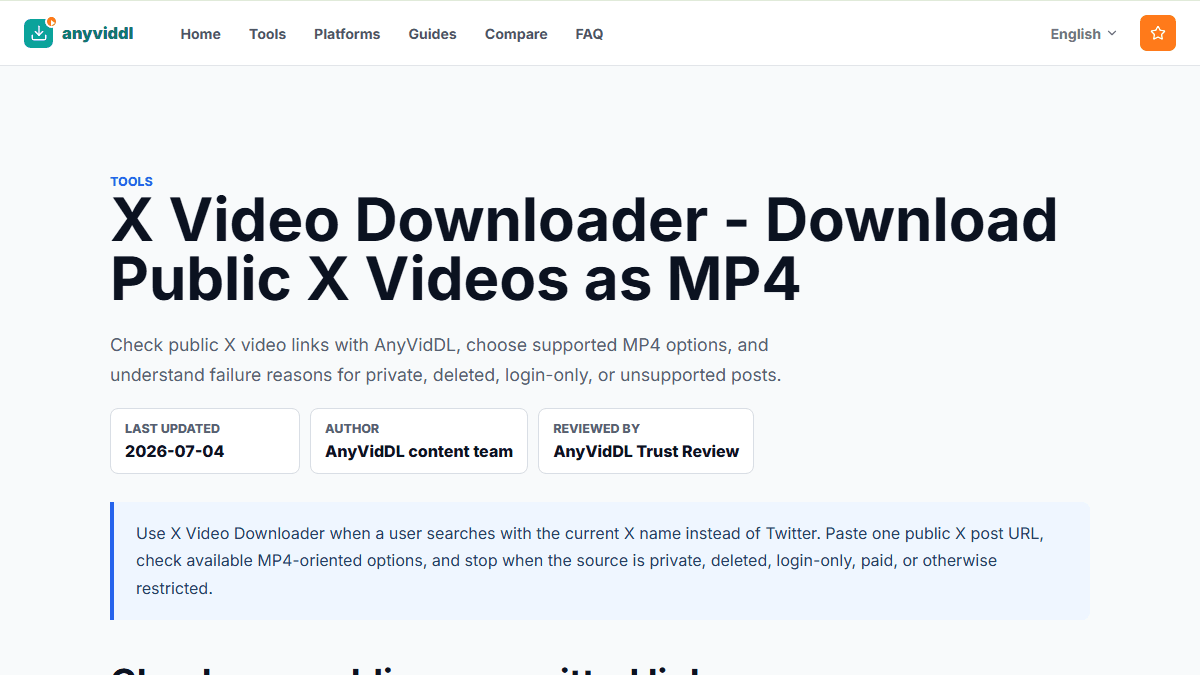Click the X Video Downloader main heading
The image size is (1200, 675).
(x=584, y=250)
